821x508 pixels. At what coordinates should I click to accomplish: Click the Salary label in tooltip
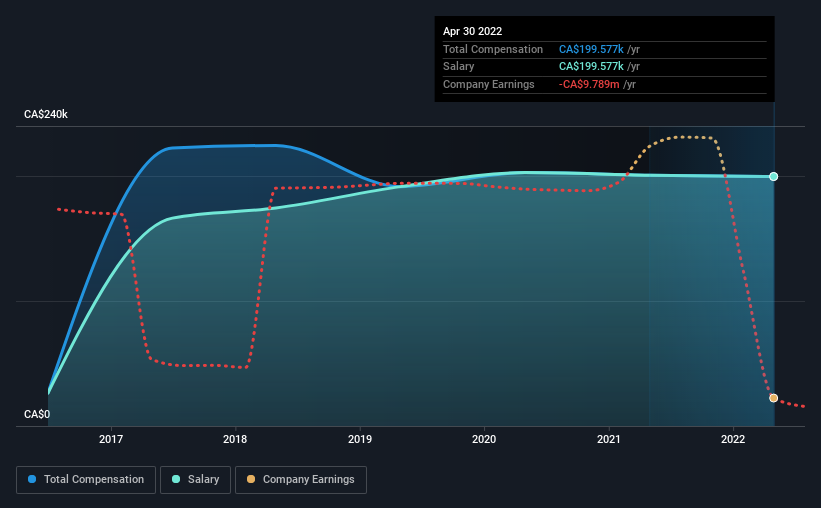pyautogui.click(x=459, y=67)
